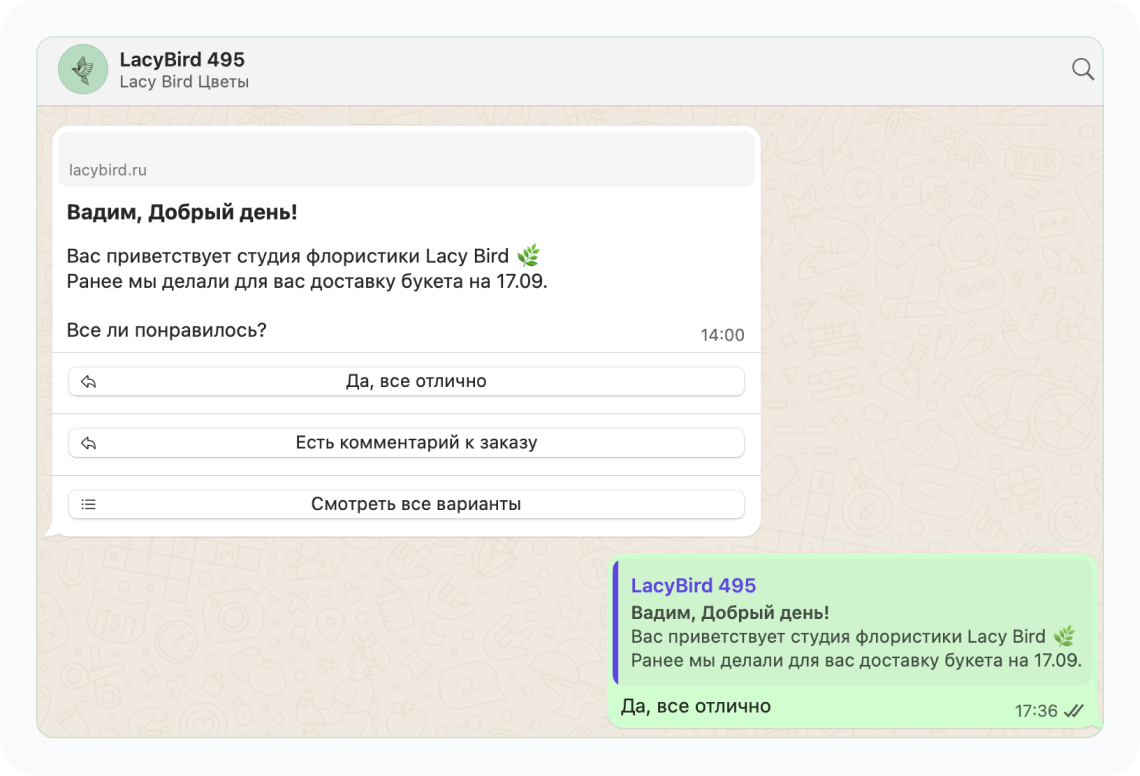The height and width of the screenshot is (776, 1140).
Task: Choose the "Да, все отлично" quick reply button
Action: coord(406,382)
